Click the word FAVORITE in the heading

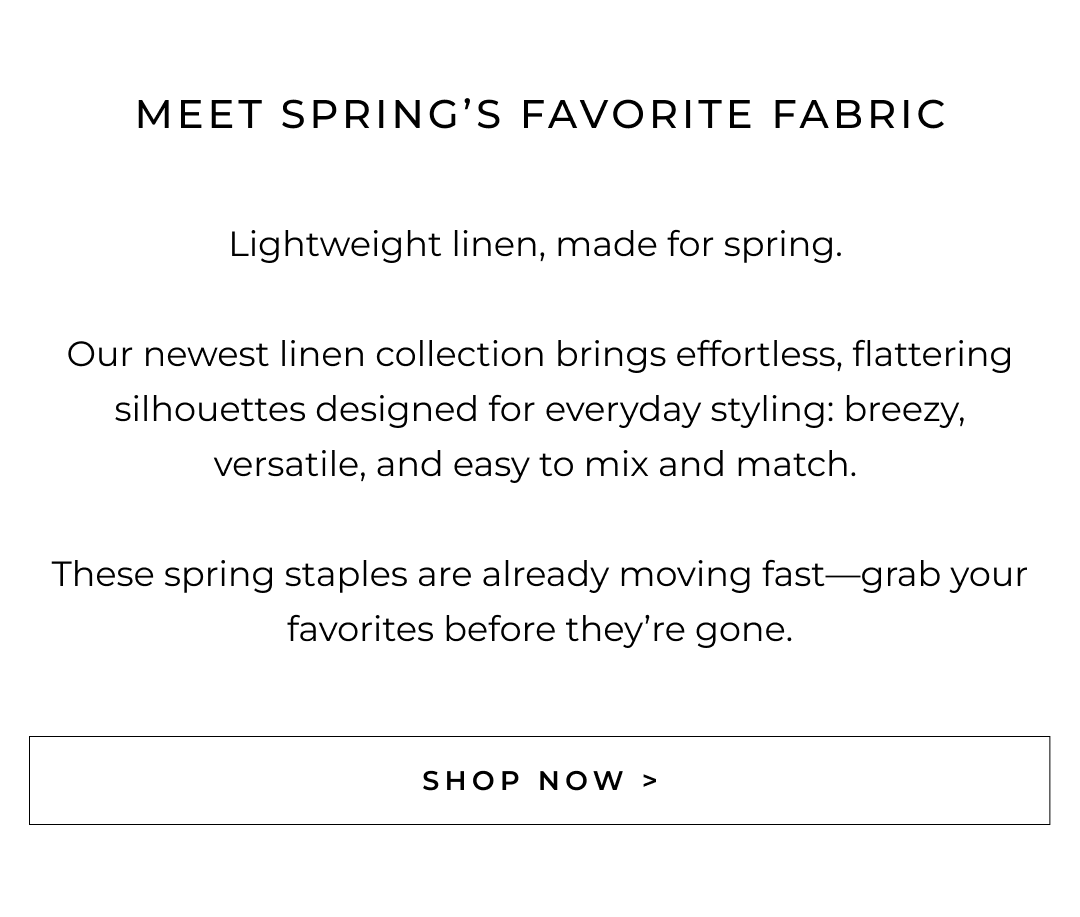click(x=637, y=115)
